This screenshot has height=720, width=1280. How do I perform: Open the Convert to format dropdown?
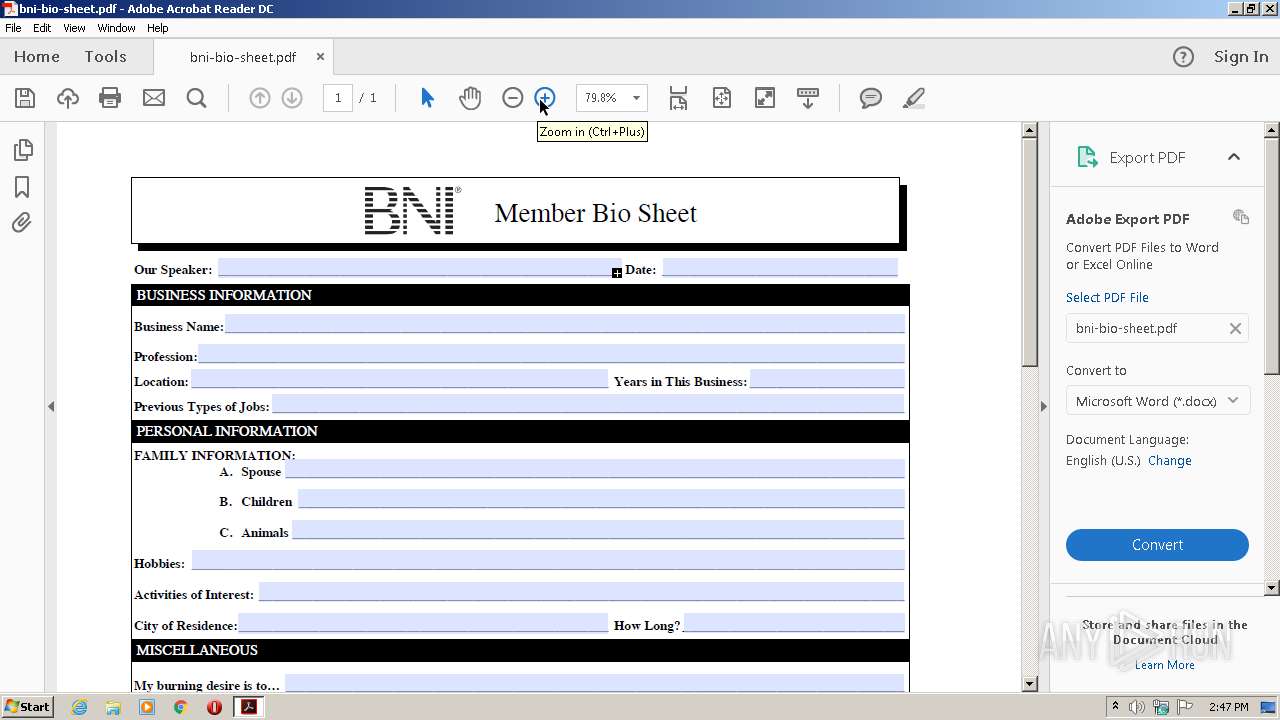click(x=1157, y=401)
